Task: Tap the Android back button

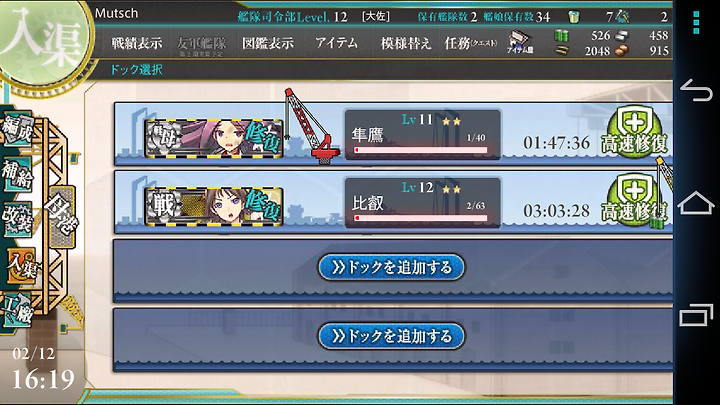Action: click(x=696, y=90)
